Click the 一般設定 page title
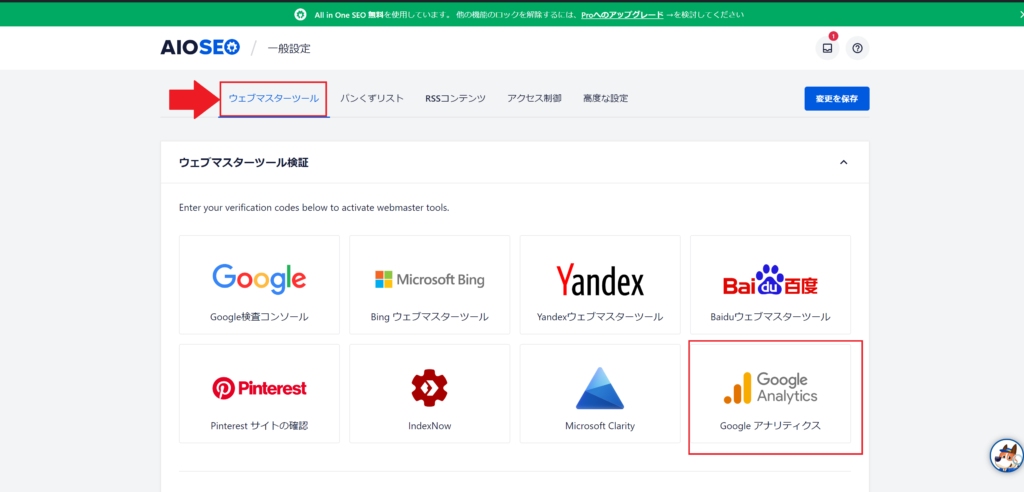This screenshot has height=492, width=1024. tap(289, 48)
